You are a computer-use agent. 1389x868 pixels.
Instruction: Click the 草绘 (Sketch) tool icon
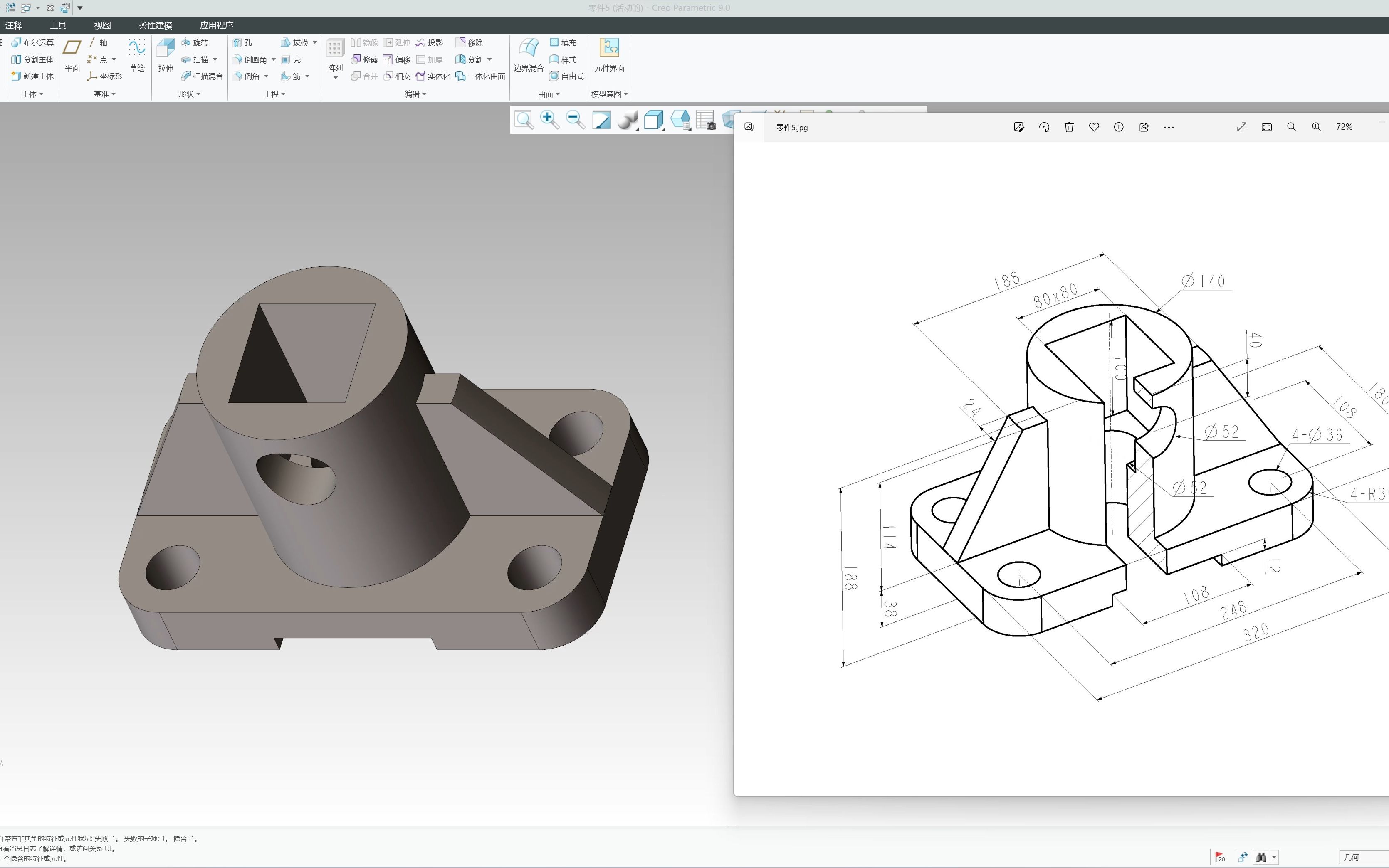pyautogui.click(x=137, y=54)
